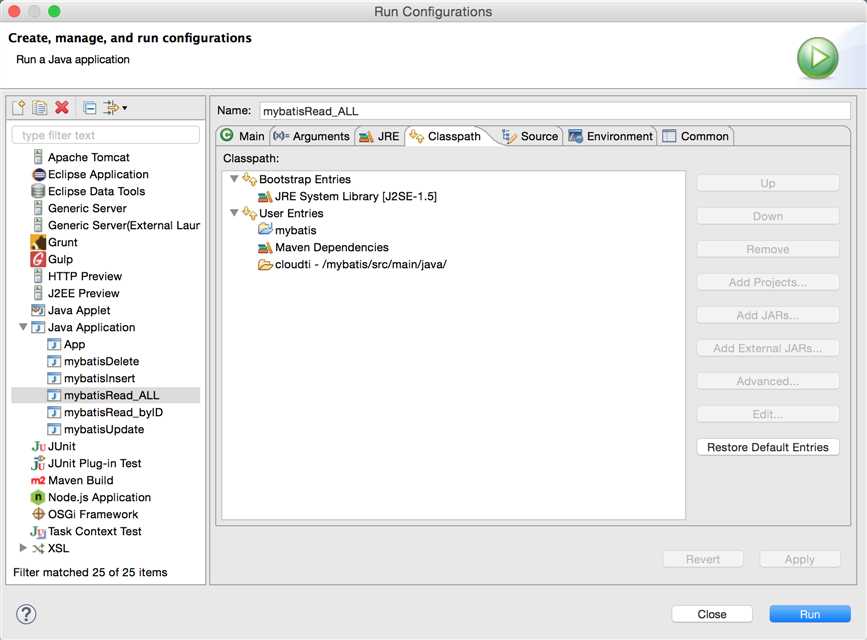The width and height of the screenshot is (867, 640).
Task: Select the mybatisRead_ALL configuration
Action: coord(106,395)
